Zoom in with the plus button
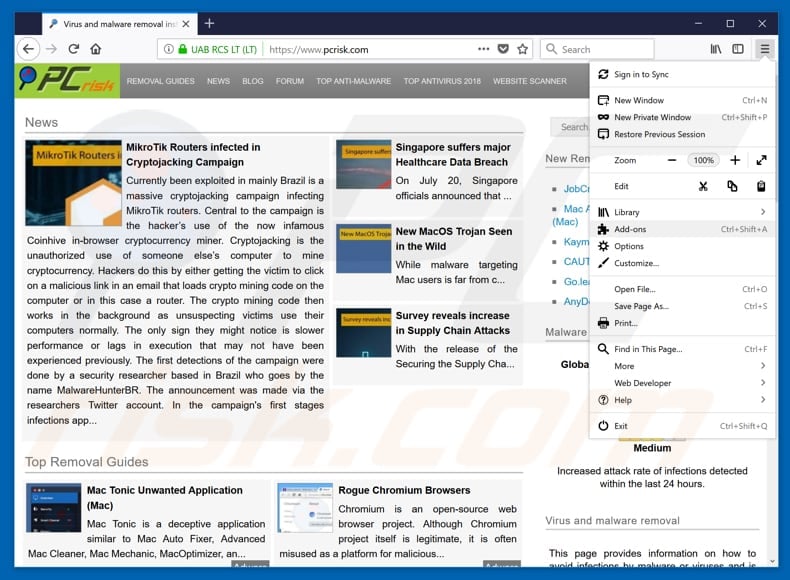 (x=735, y=160)
